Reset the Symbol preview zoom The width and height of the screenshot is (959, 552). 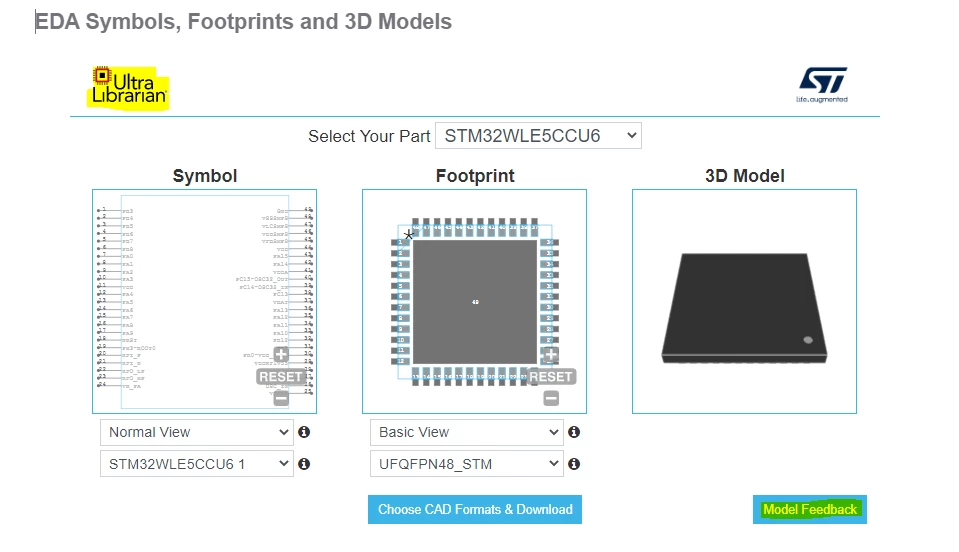click(281, 377)
